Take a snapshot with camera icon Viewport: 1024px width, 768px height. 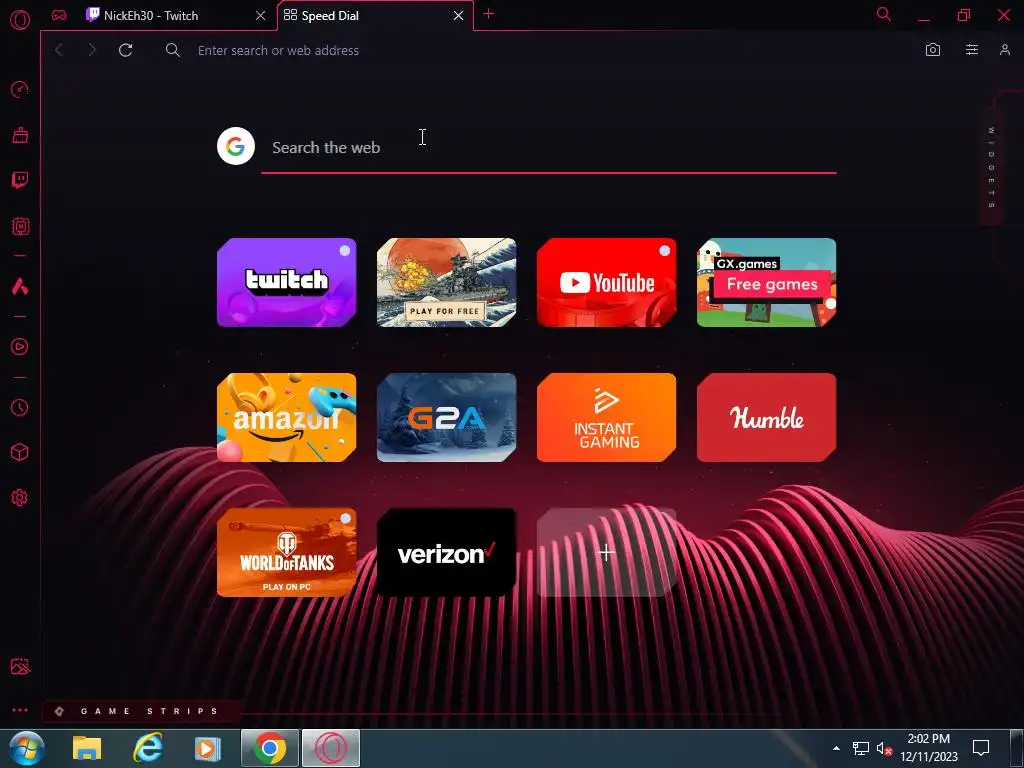[933, 50]
